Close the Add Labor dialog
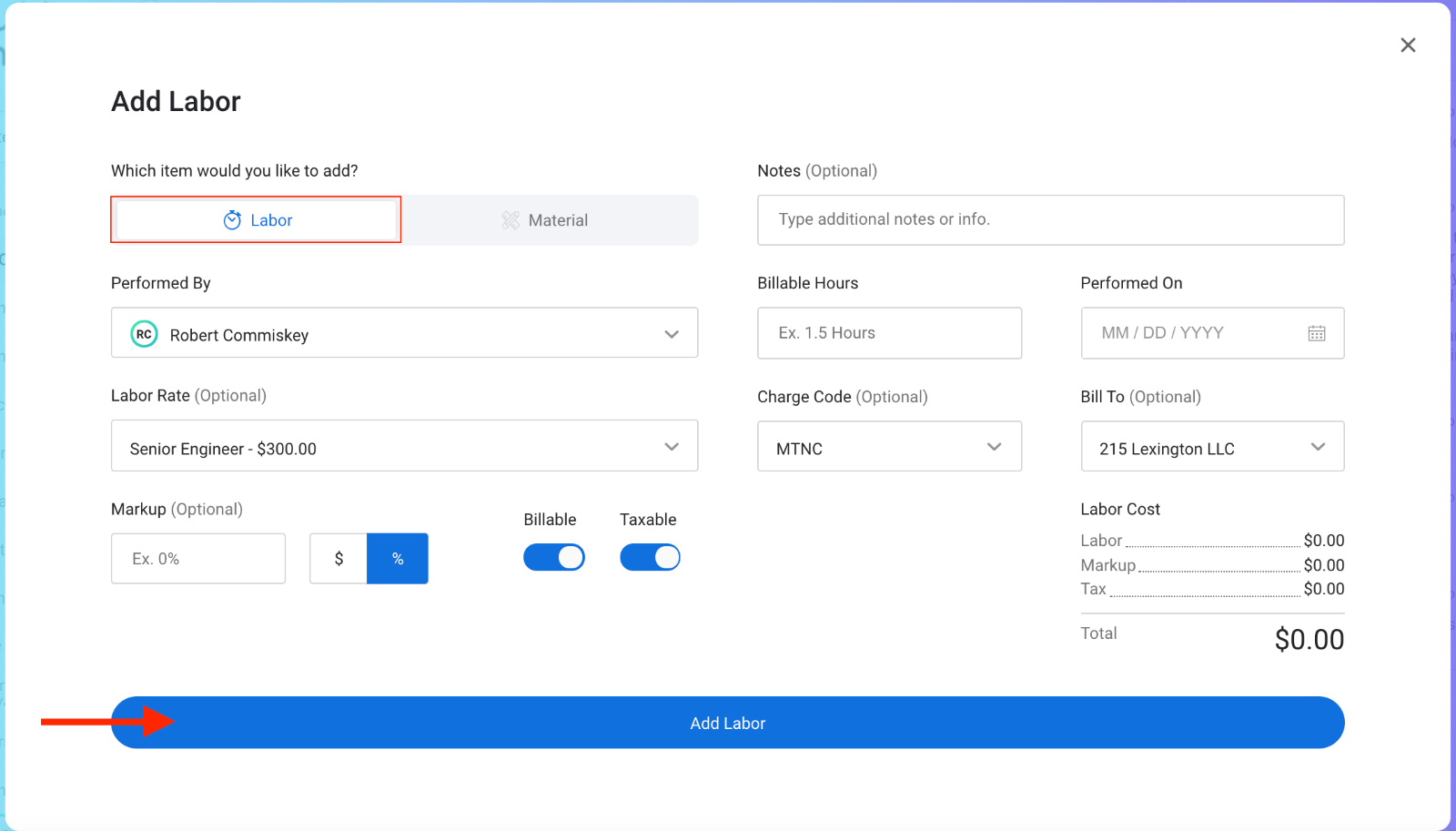 coord(1408,46)
